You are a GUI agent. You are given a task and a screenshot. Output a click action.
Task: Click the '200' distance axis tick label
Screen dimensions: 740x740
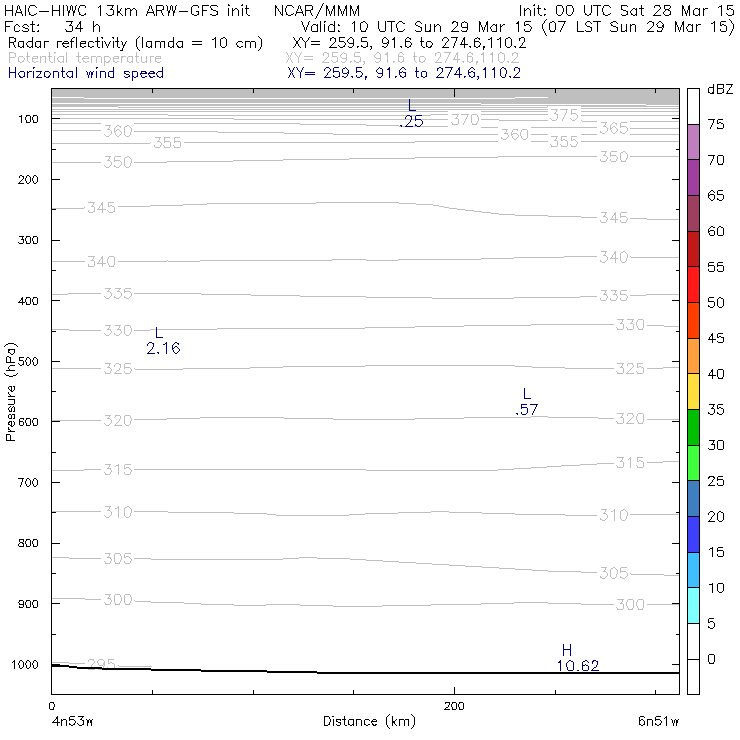point(454,706)
